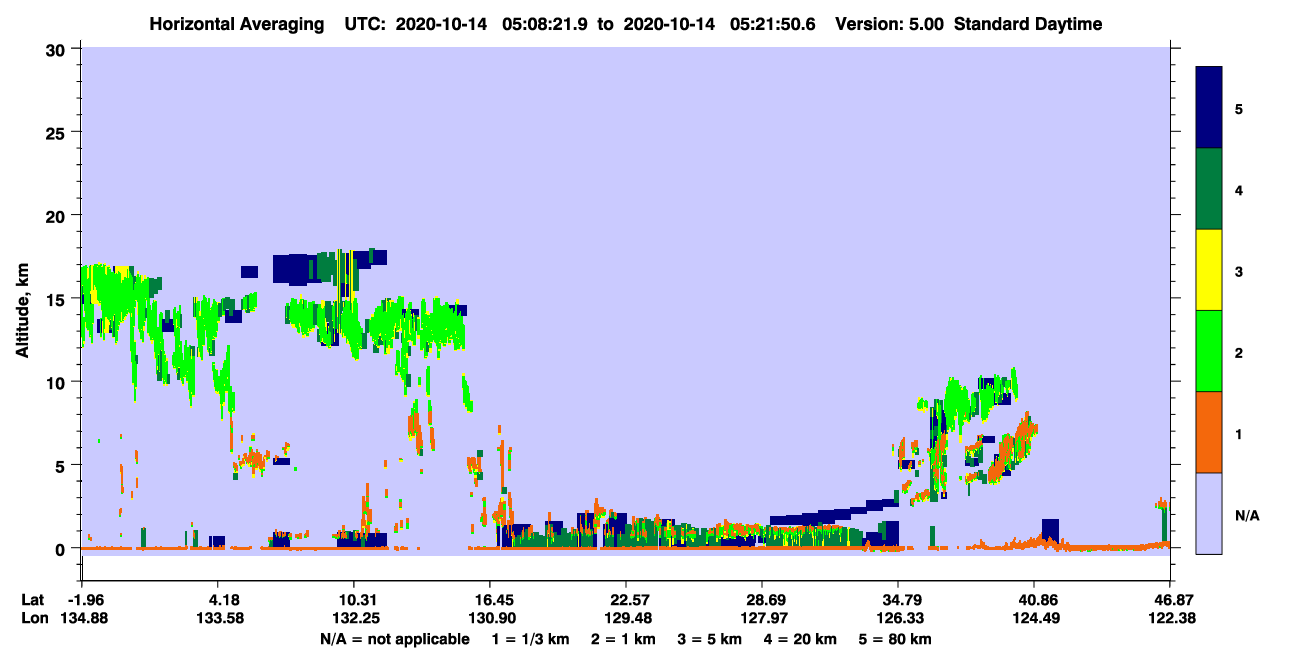Click the yellow colorbar segment labeled 3
1300x667 pixels.
point(1209,270)
